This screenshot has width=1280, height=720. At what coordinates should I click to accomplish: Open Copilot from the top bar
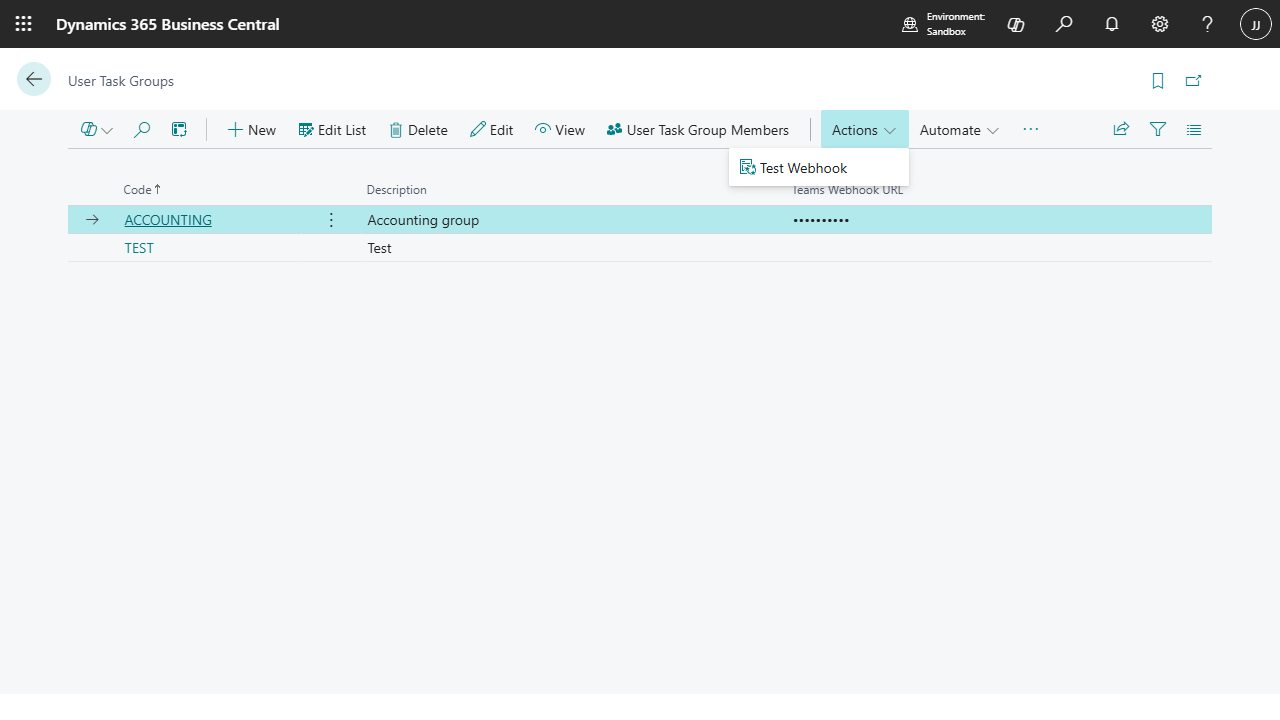(x=1016, y=24)
